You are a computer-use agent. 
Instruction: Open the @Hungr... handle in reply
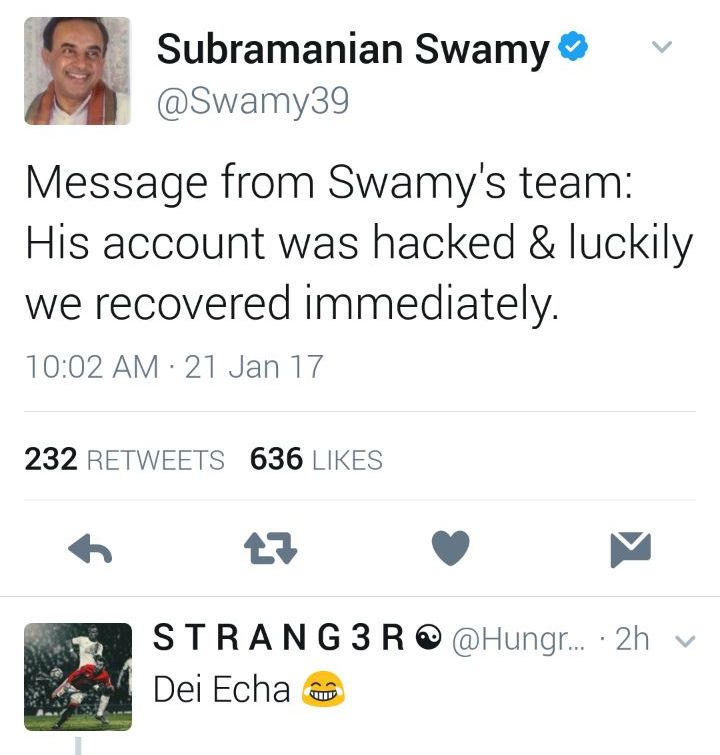(518, 640)
